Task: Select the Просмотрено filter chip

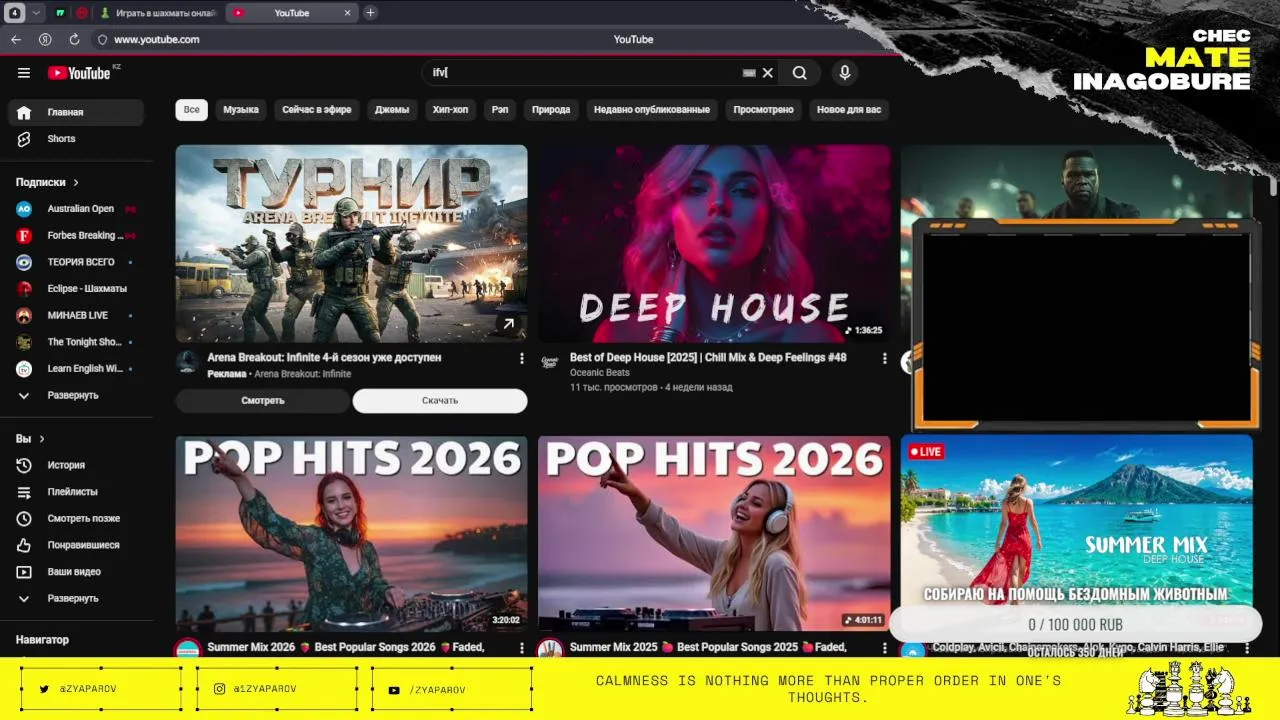Action: 763,110
